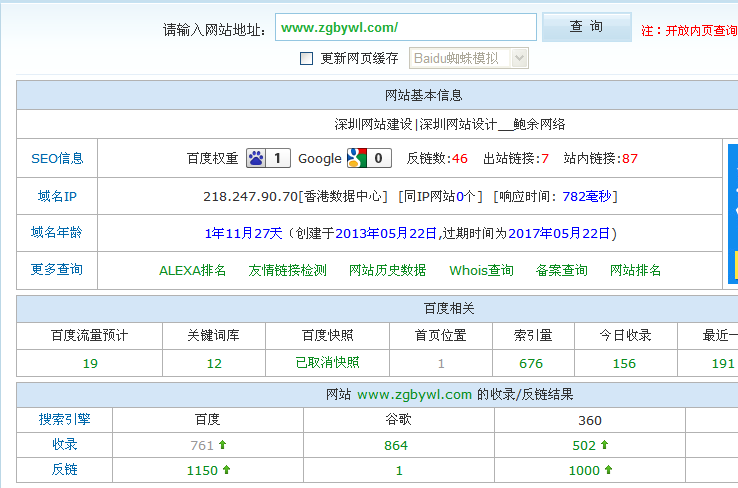Click 索引量 value 676
This screenshot has height=488, width=738.
[531, 364]
